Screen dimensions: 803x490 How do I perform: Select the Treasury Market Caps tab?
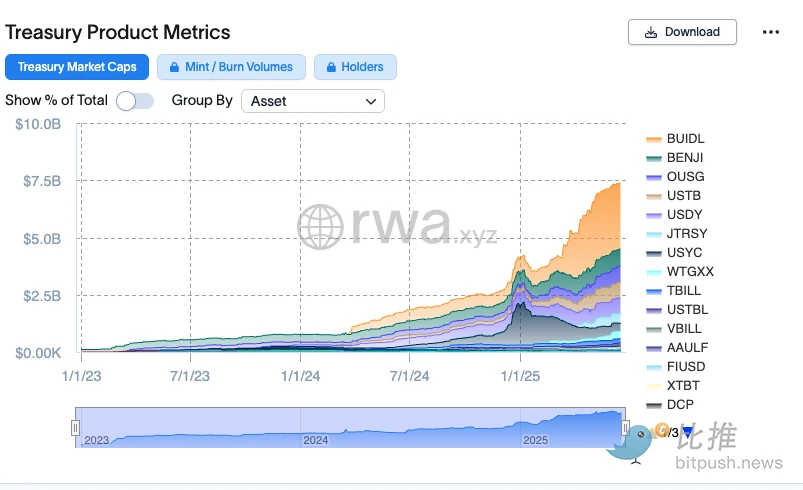pyautogui.click(x=77, y=67)
